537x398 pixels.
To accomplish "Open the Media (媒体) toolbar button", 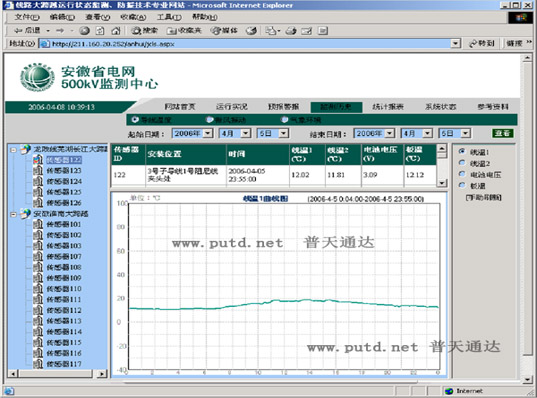I will point(224,30).
